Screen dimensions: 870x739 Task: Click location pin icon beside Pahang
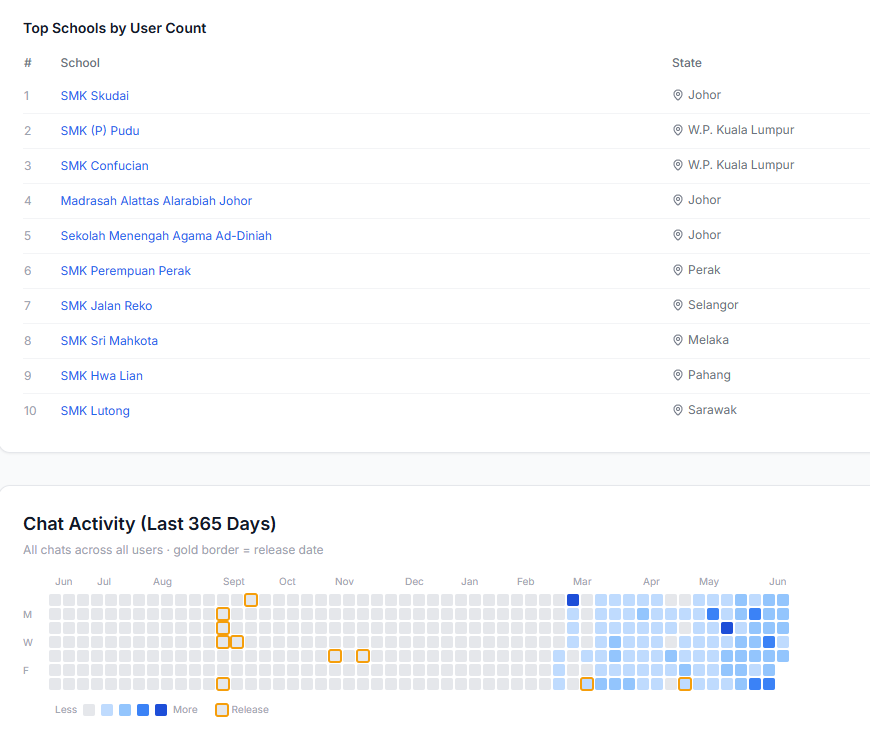677,374
